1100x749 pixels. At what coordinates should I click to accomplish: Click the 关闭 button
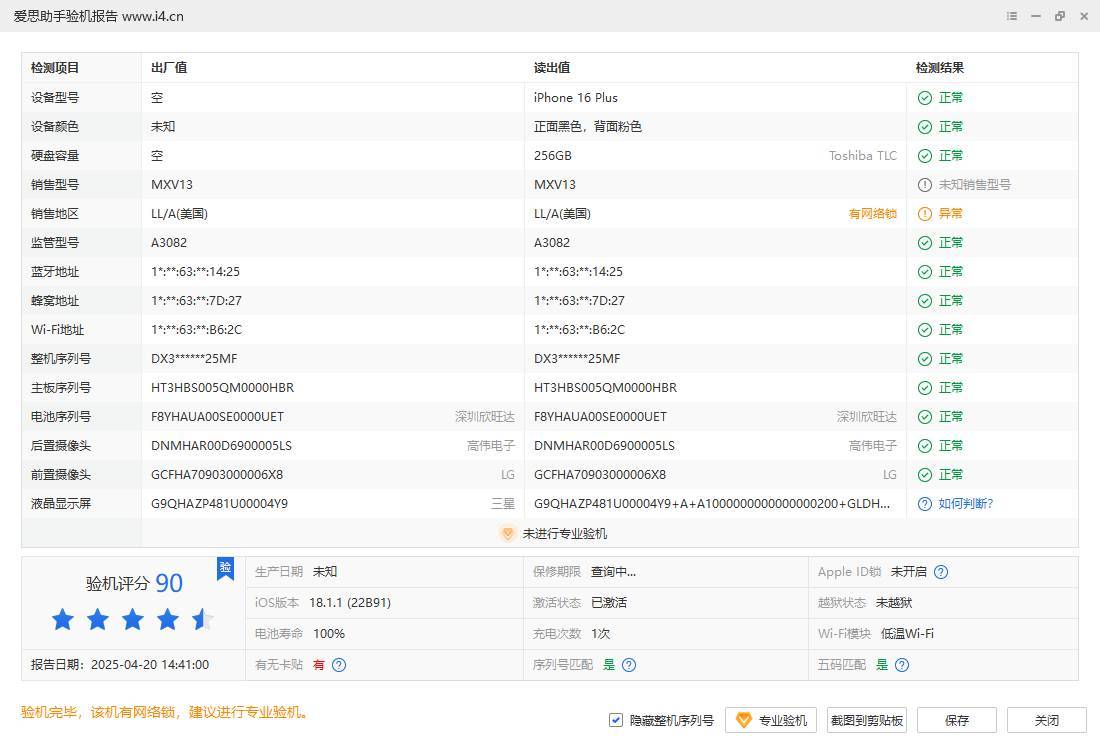(x=1047, y=720)
